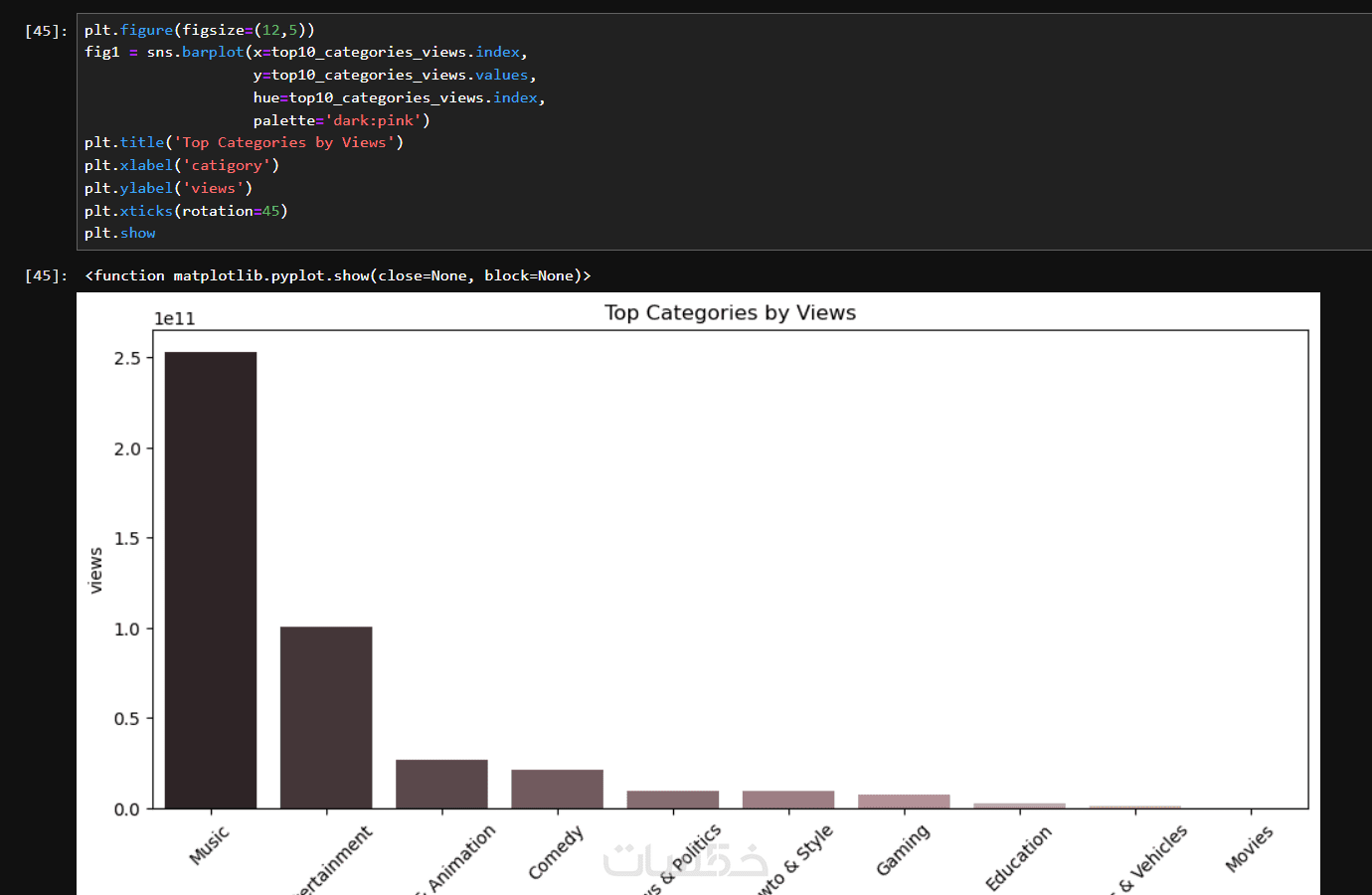Click the second-tallest Entertainment bar
This screenshot has height=895, width=1372.
click(x=326, y=717)
